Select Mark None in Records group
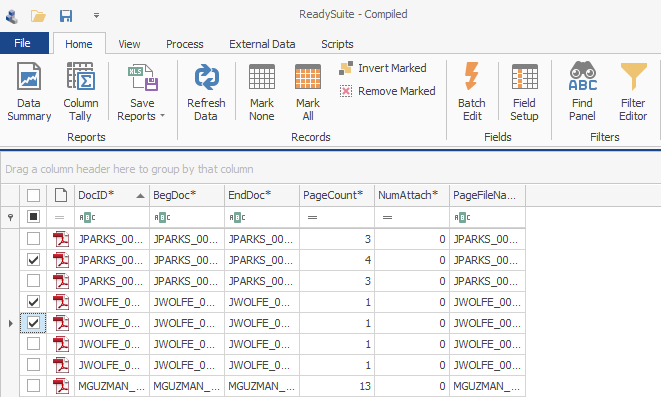This screenshot has width=661, height=397. 262,92
